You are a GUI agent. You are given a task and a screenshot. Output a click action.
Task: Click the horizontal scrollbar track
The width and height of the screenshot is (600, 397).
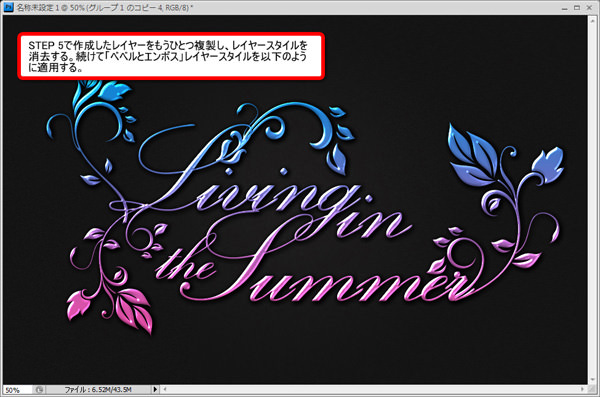[373, 389]
